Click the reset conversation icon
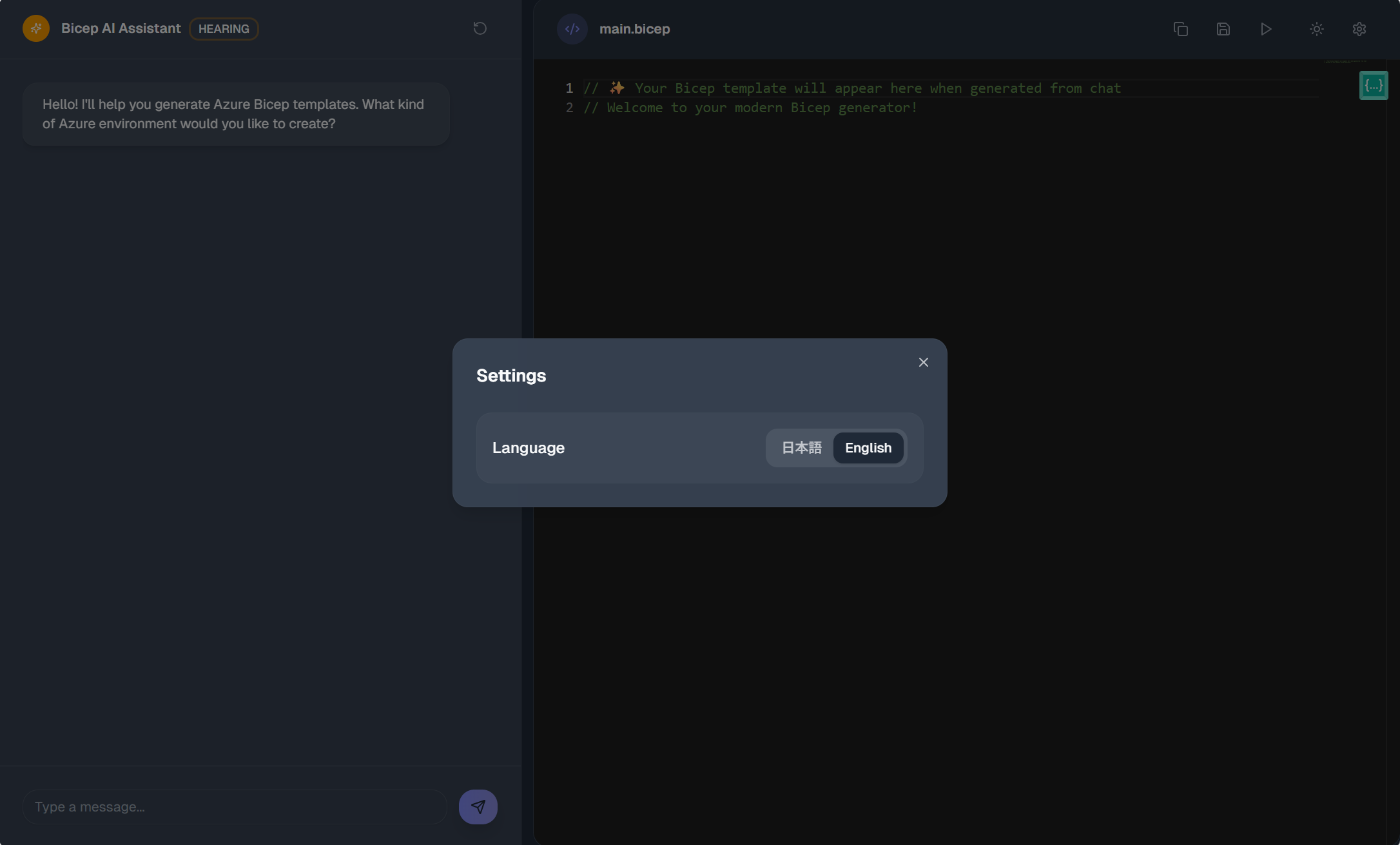 tap(480, 29)
